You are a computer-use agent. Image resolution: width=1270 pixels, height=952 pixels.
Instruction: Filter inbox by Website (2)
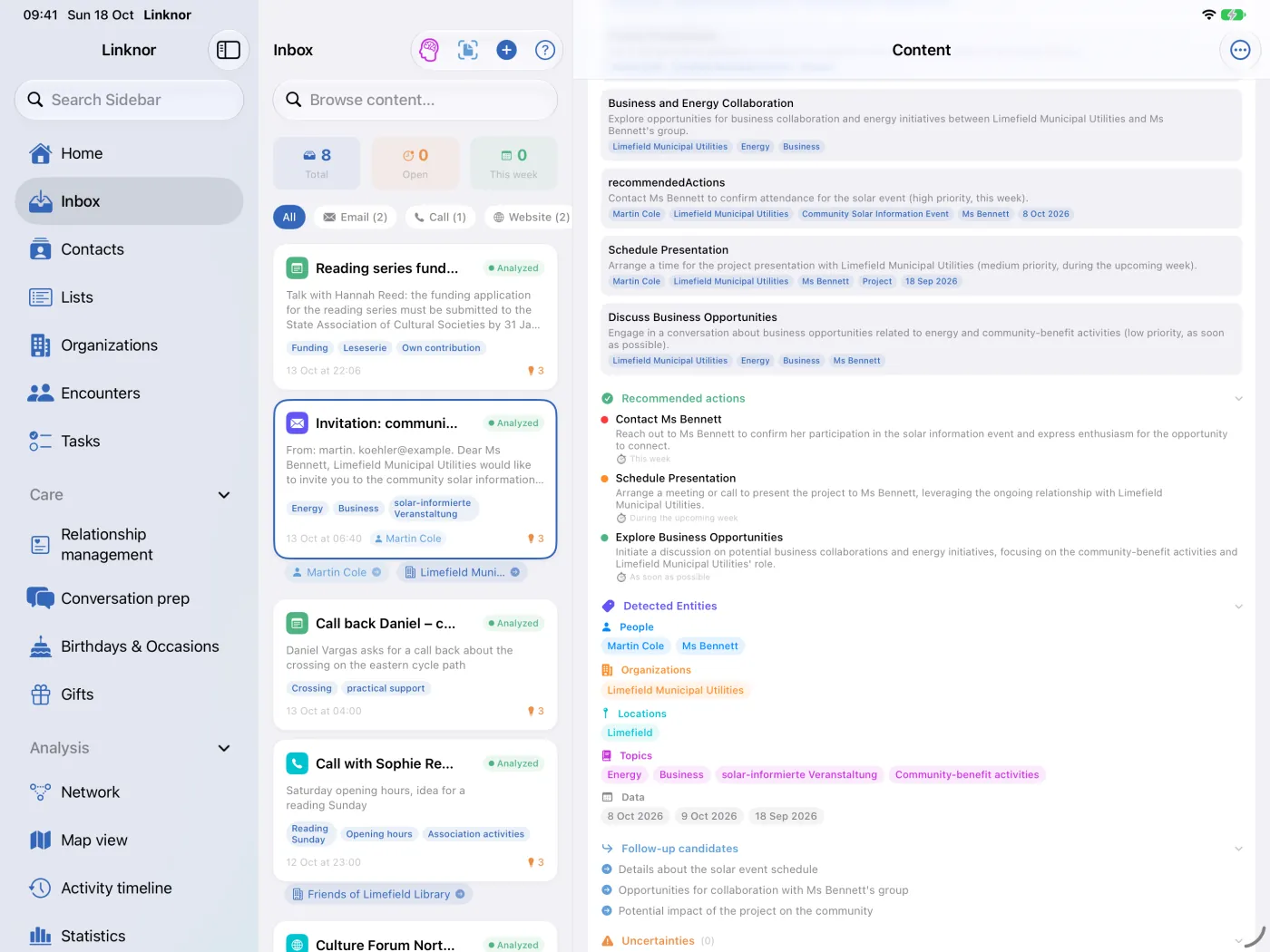531,218
